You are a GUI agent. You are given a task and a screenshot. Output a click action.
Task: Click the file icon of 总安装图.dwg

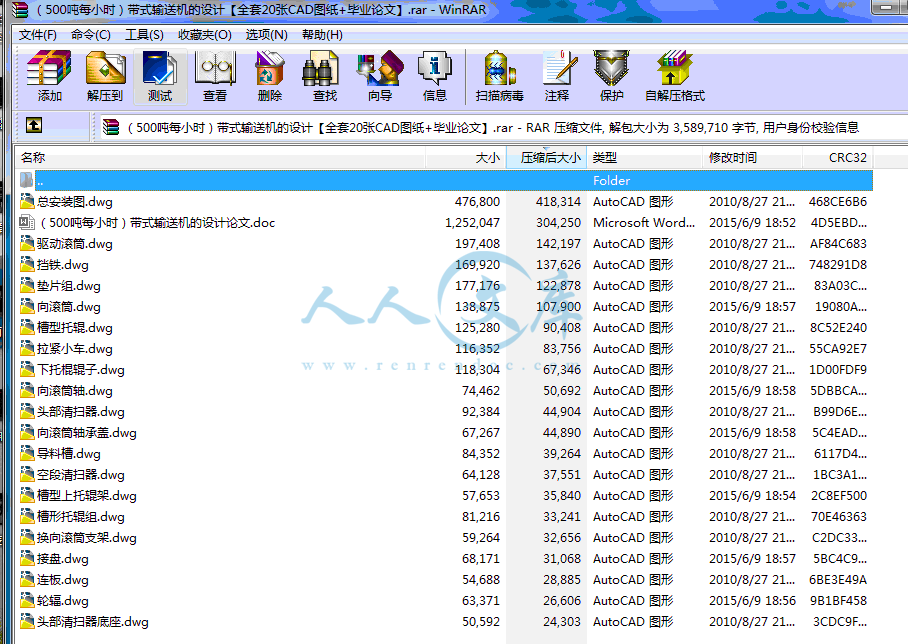pos(27,201)
